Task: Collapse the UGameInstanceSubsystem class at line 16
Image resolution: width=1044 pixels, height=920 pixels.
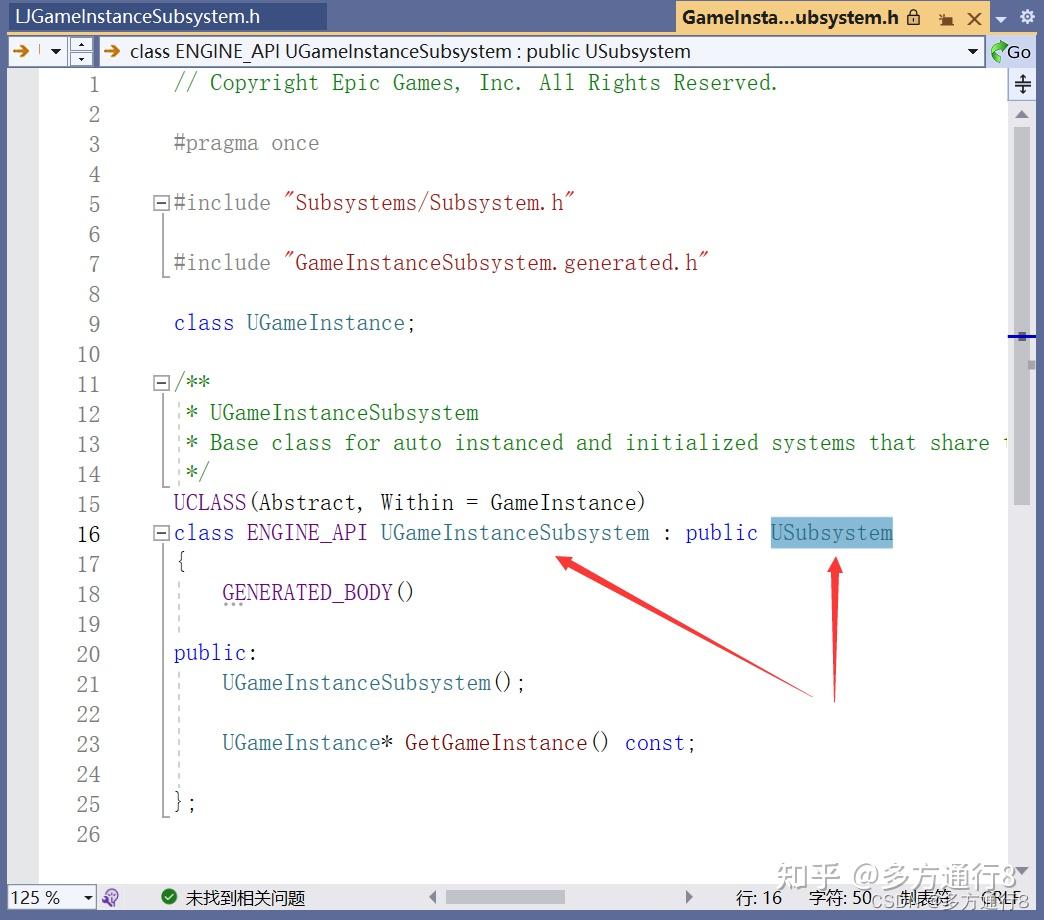Action: 160,533
